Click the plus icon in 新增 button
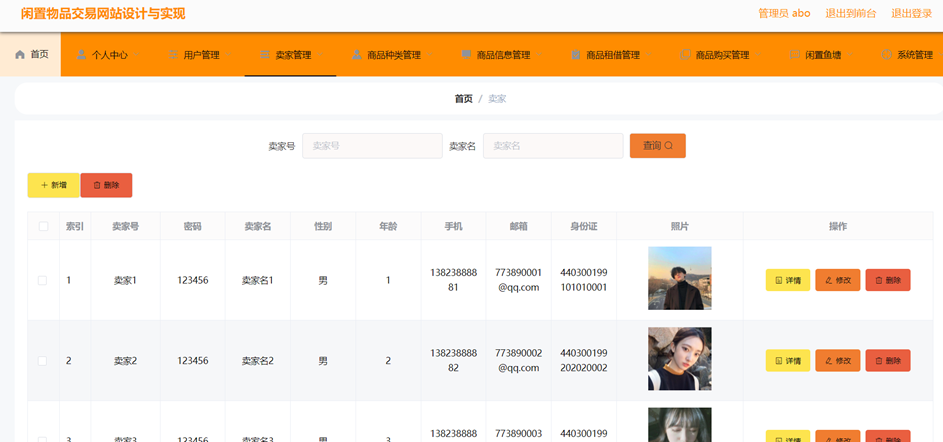 [45, 185]
